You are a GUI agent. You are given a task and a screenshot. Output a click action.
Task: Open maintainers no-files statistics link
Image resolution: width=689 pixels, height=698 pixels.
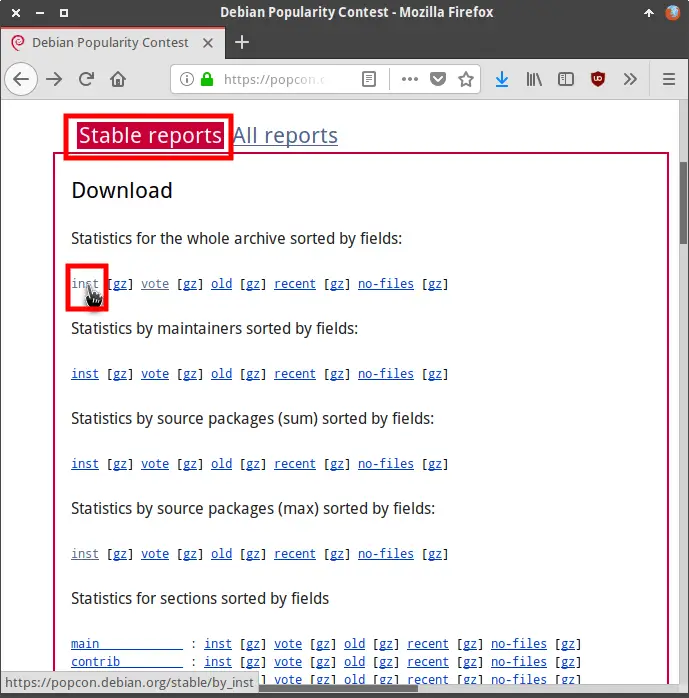click(x=386, y=374)
